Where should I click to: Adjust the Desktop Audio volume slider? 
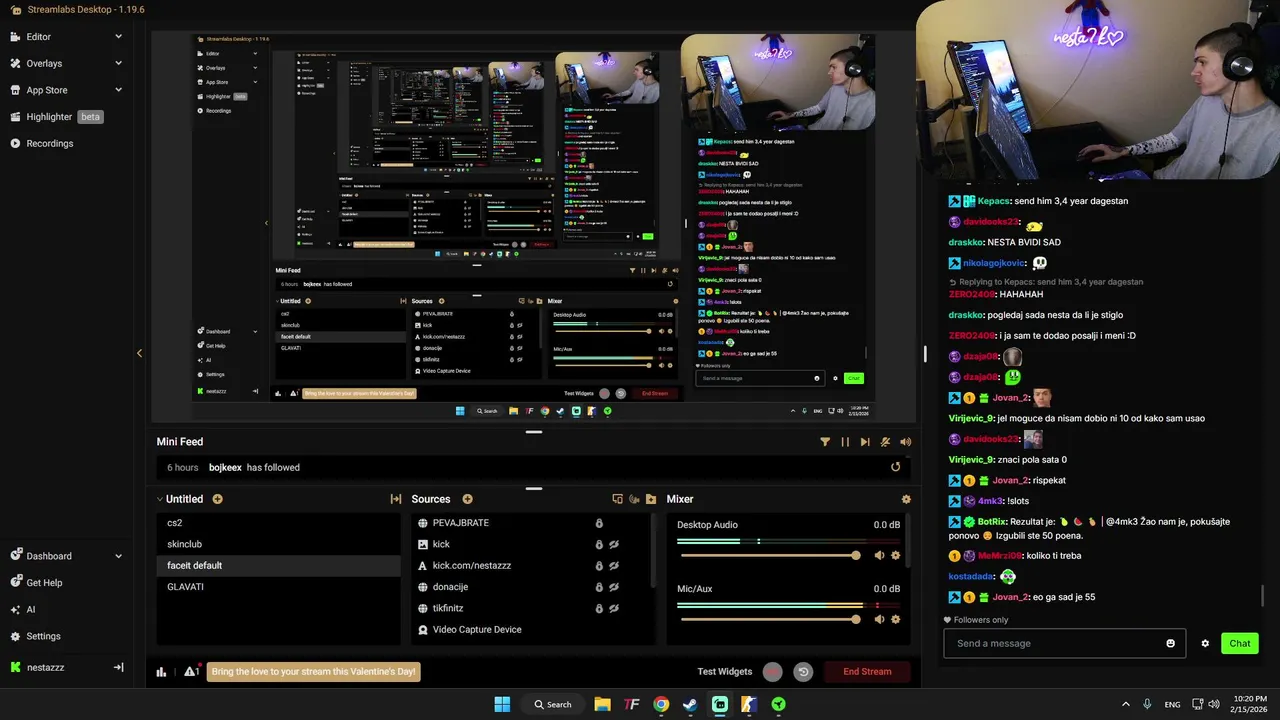point(768,555)
